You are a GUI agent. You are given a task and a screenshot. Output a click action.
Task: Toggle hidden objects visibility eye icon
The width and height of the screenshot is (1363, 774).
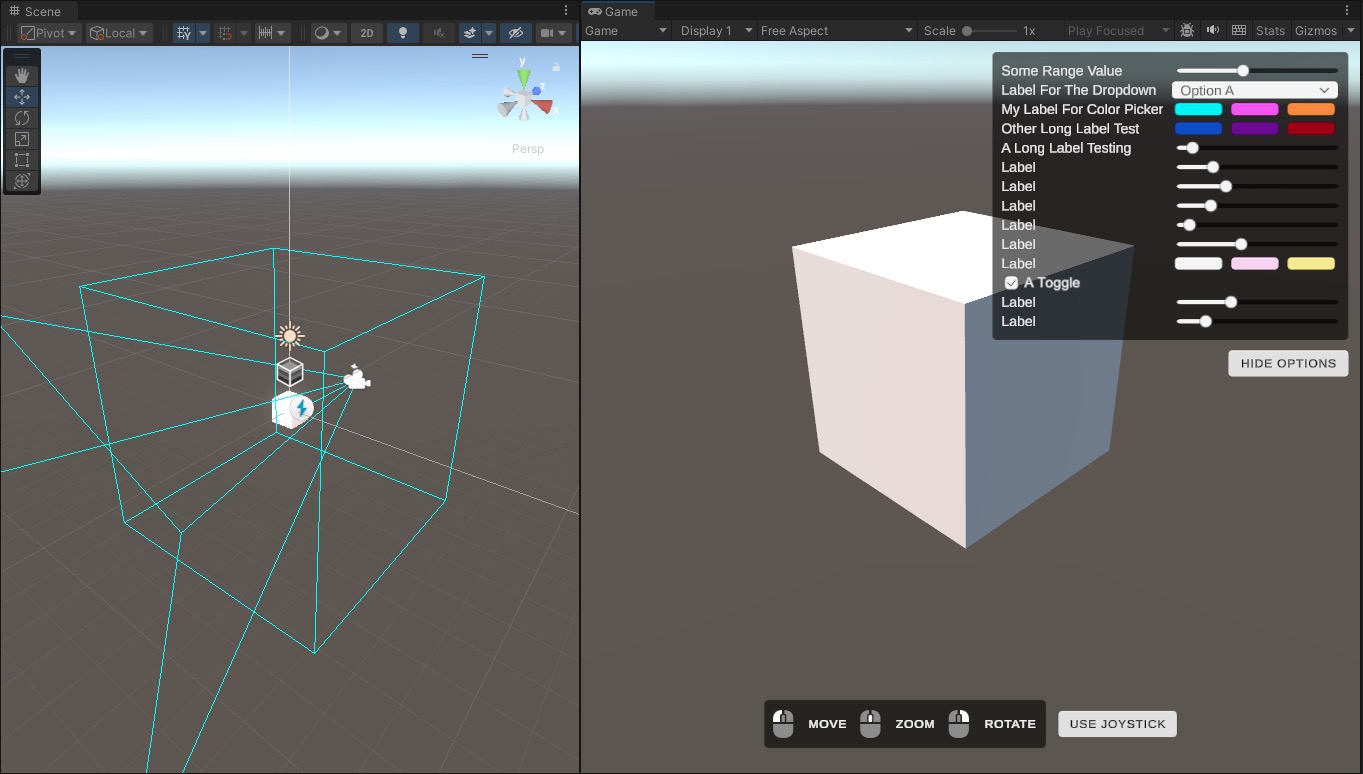pyautogui.click(x=515, y=33)
